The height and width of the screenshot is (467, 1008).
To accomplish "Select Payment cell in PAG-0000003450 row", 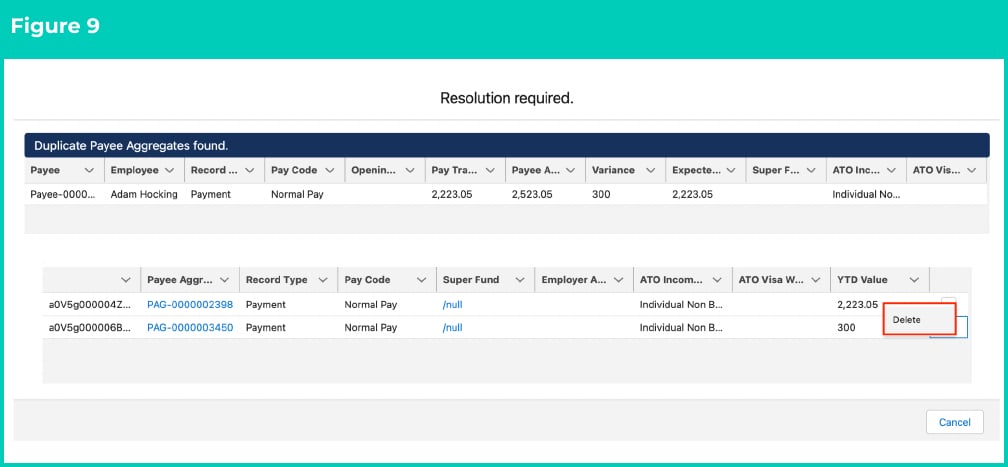I will (x=288, y=327).
